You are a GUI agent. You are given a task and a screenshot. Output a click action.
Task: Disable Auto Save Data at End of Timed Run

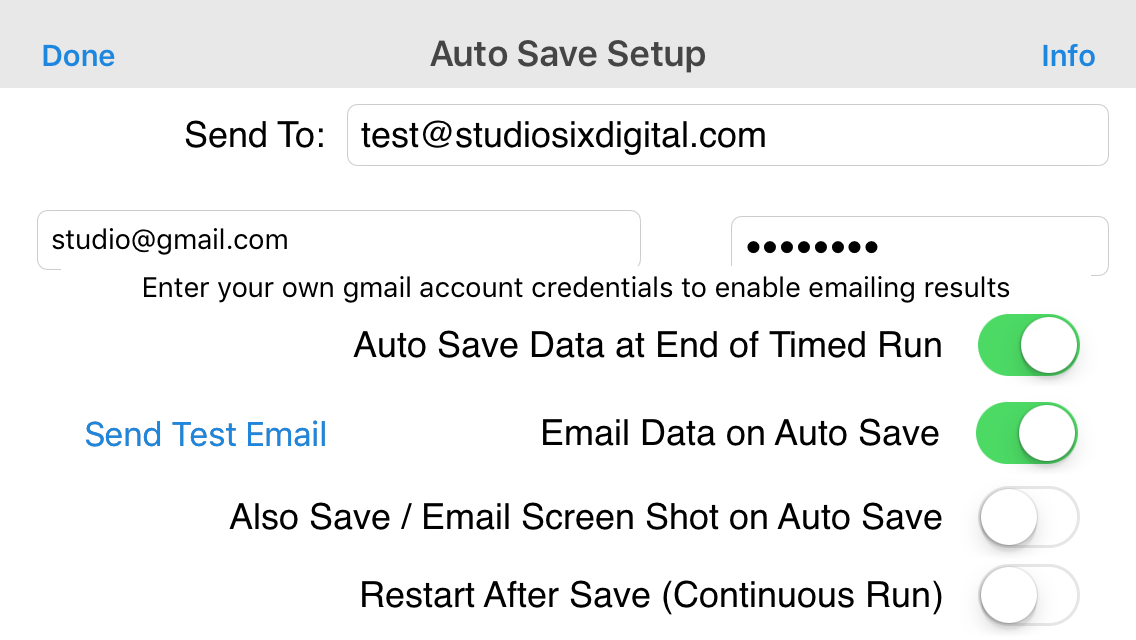pyautogui.click(x=1028, y=345)
